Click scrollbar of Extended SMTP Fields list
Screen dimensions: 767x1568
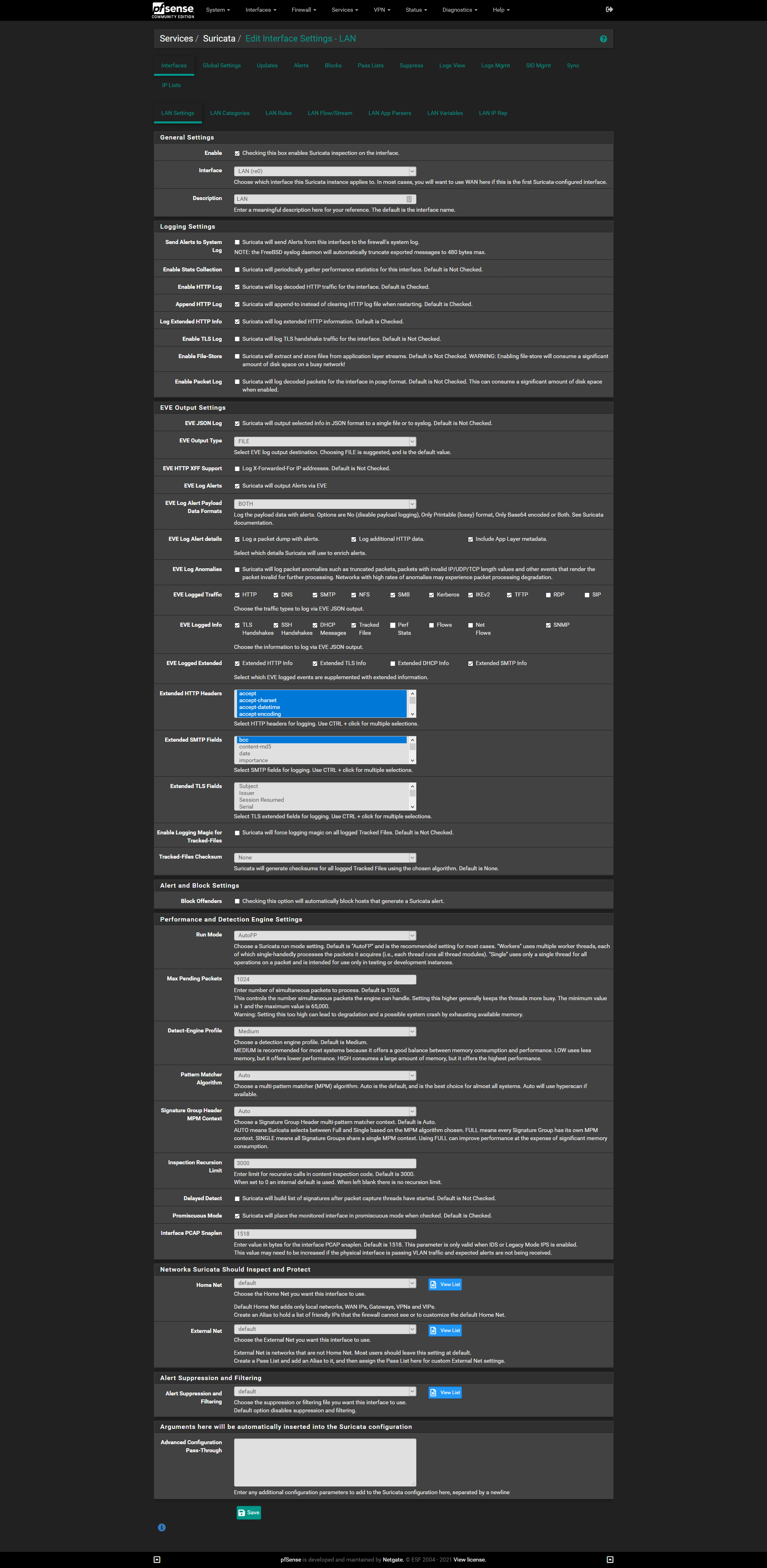(412, 750)
